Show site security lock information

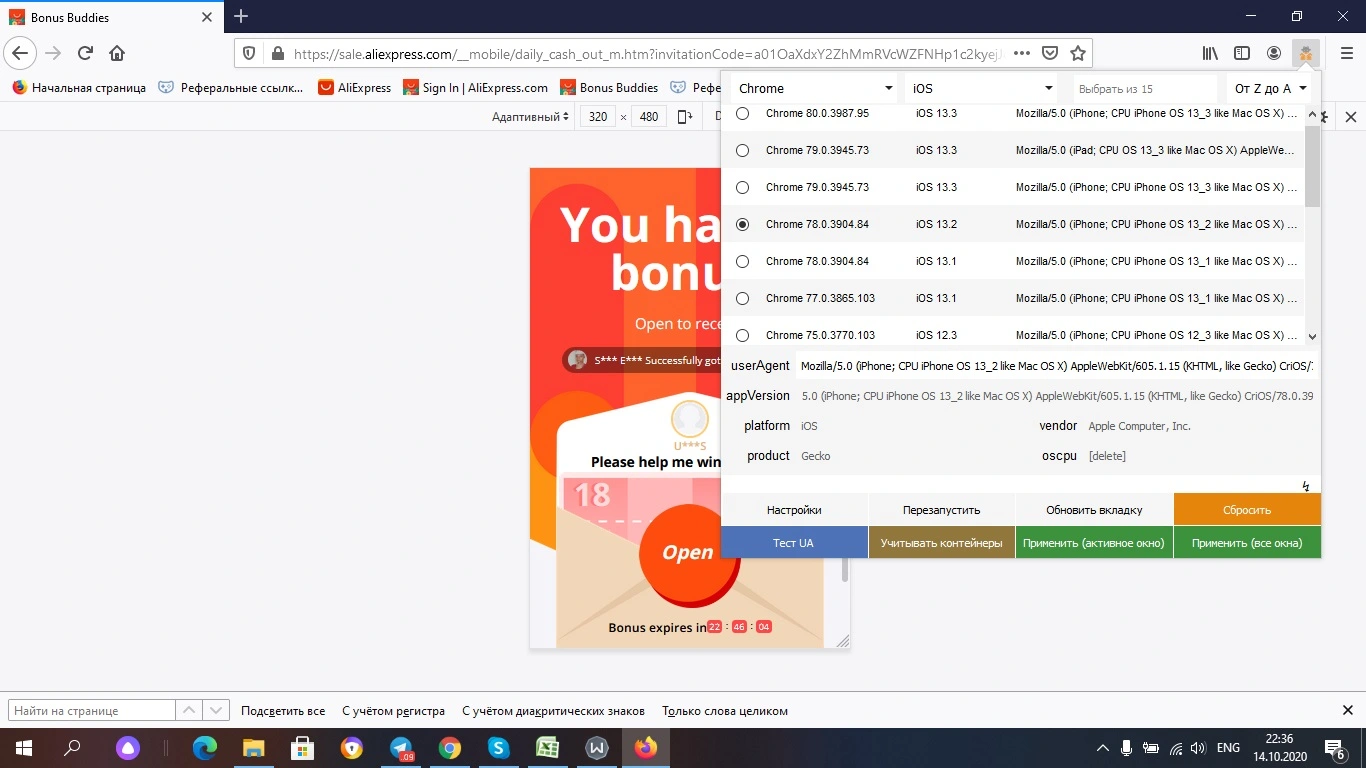pyautogui.click(x=277, y=53)
